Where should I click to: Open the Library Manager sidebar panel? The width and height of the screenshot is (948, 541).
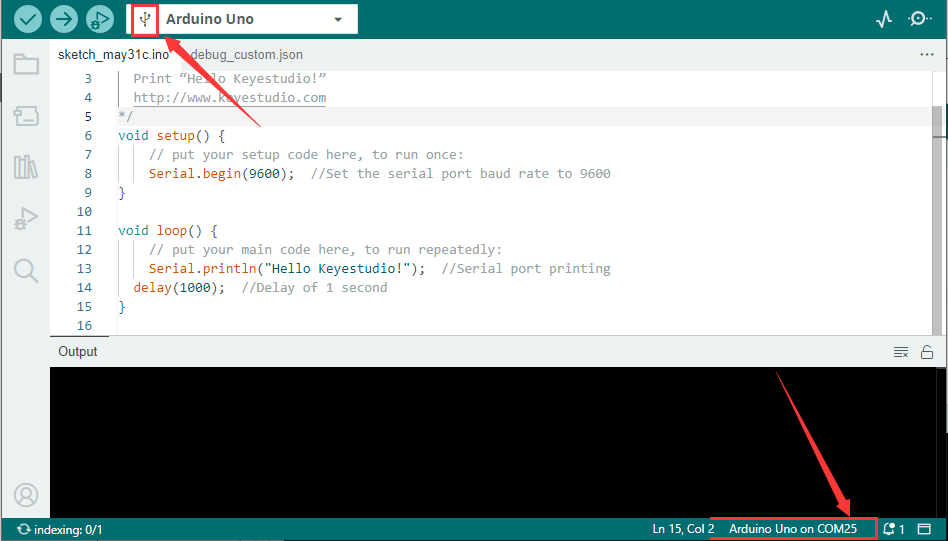(26, 167)
